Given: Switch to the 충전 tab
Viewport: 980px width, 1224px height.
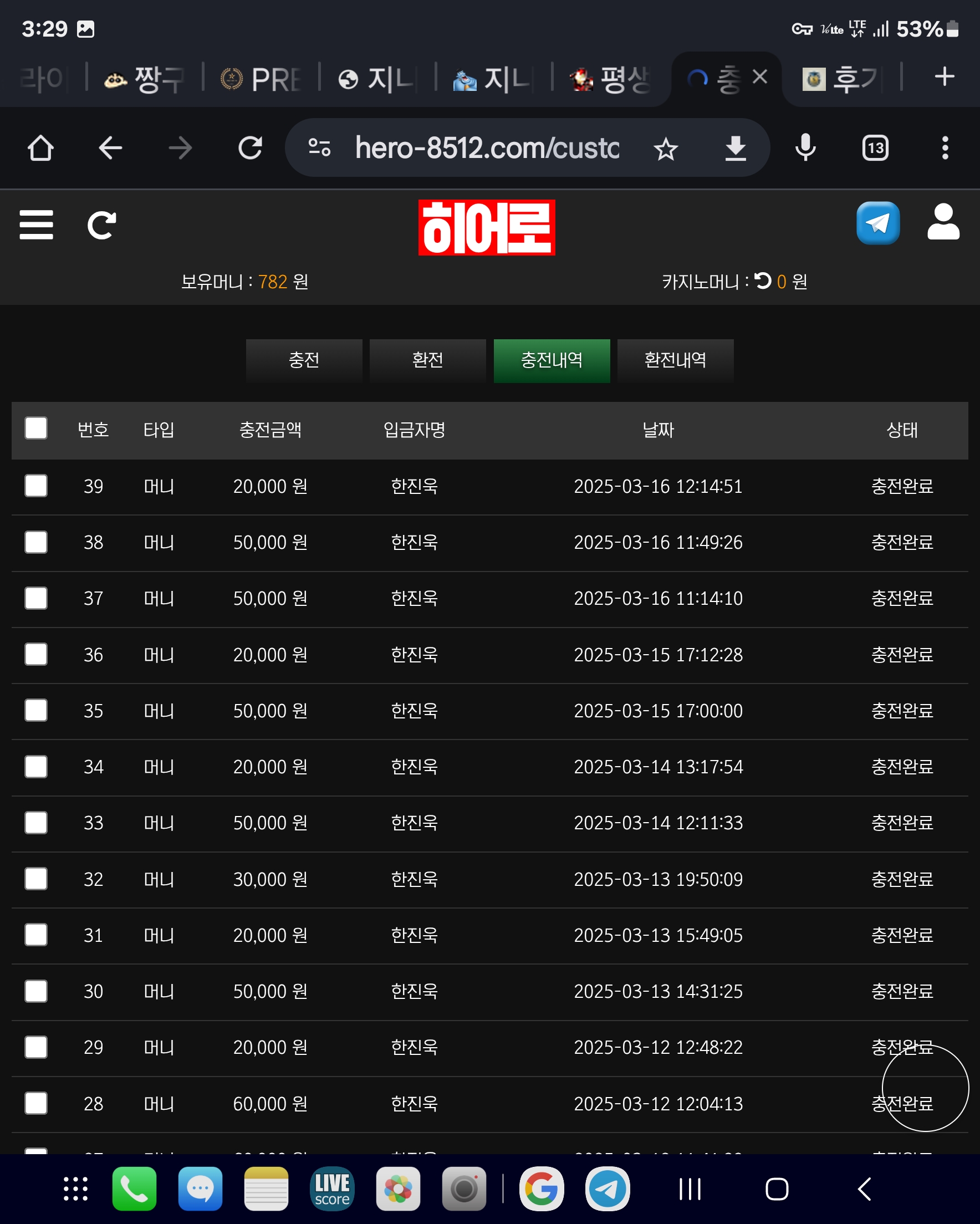Looking at the screenshot, I should pyautogui.click(x=304, y=360).
